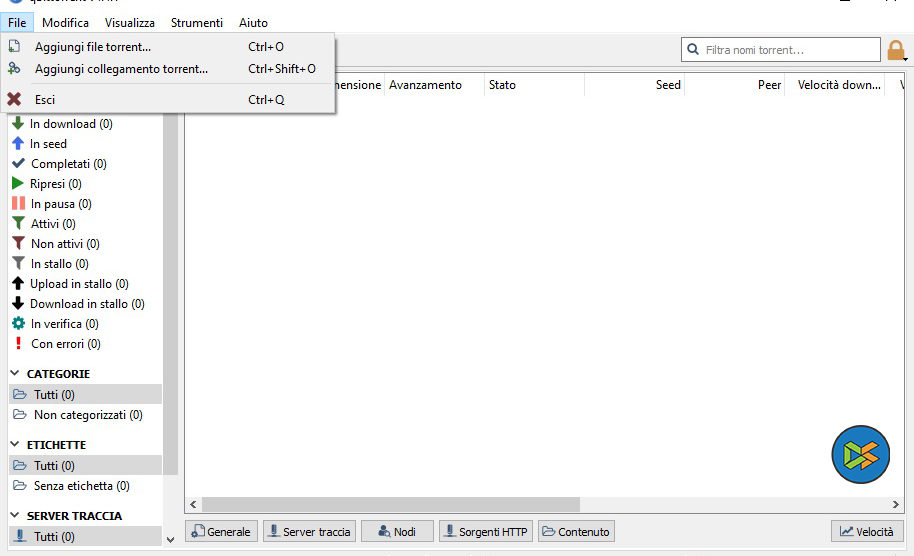The image size is (914, 556).
Task: Open the Strumenti menu
Action: 196,23
